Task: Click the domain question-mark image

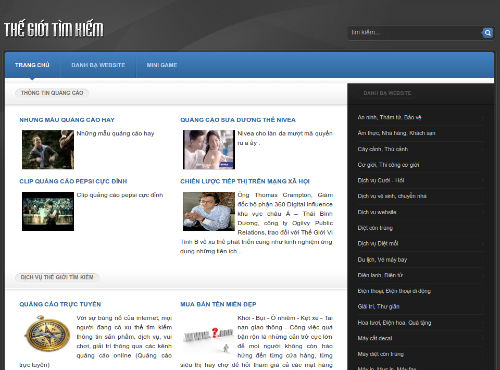Action: pos(209,336)
